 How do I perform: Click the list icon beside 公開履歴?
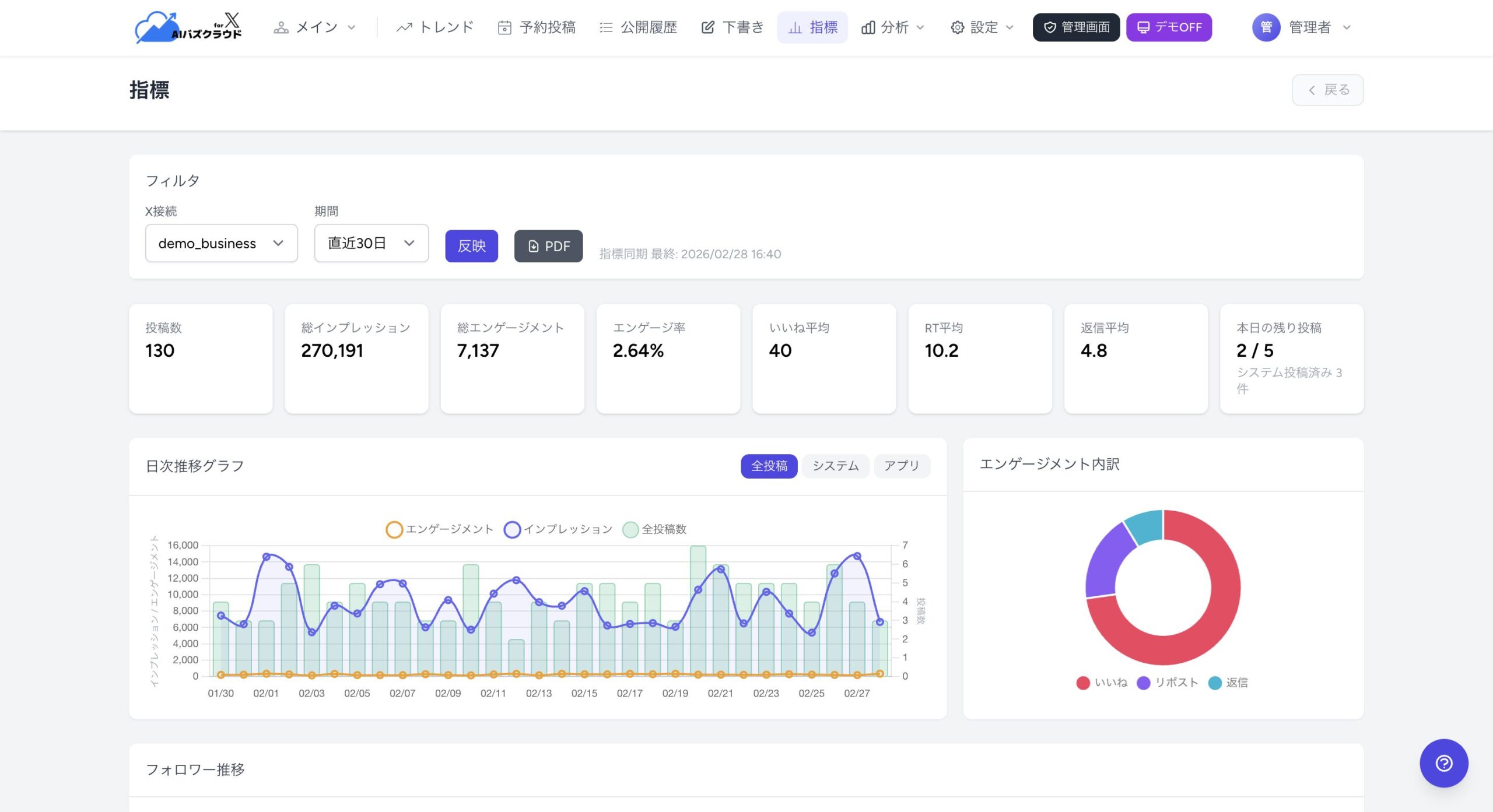pyautogui.click(x=606, y=27)
